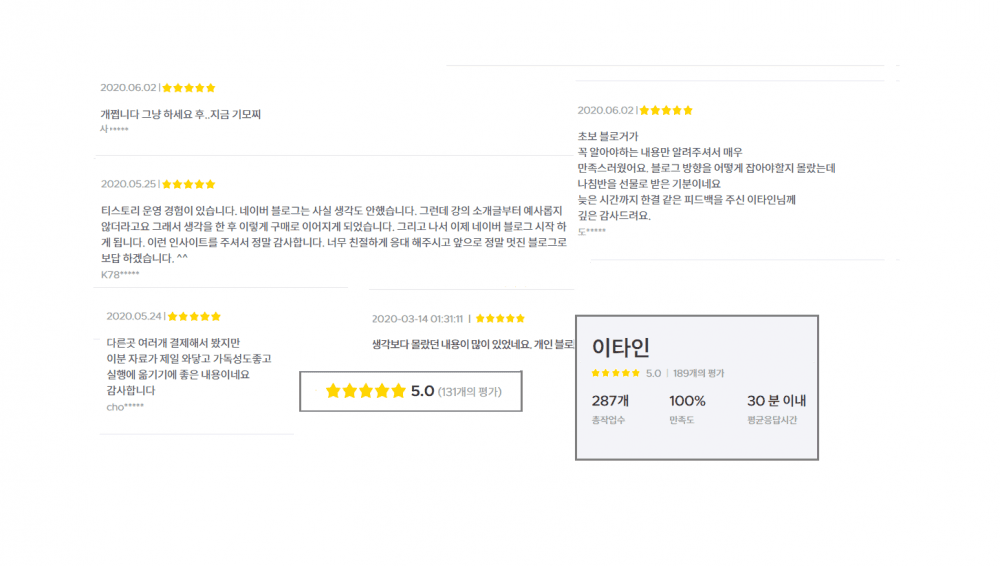Click the stars on the 2020.05.24 review
This screenshot has height=566, width=1000.
(195, 316)
